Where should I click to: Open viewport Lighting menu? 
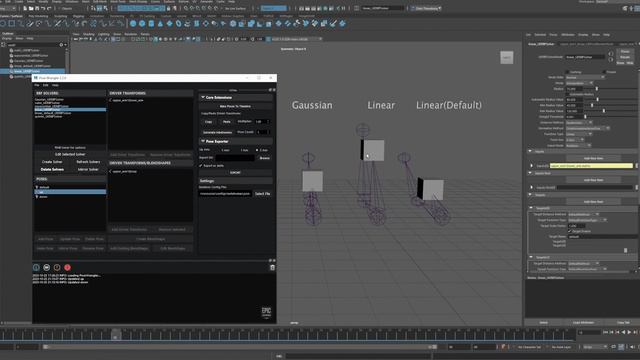click(x=104, y=34)
